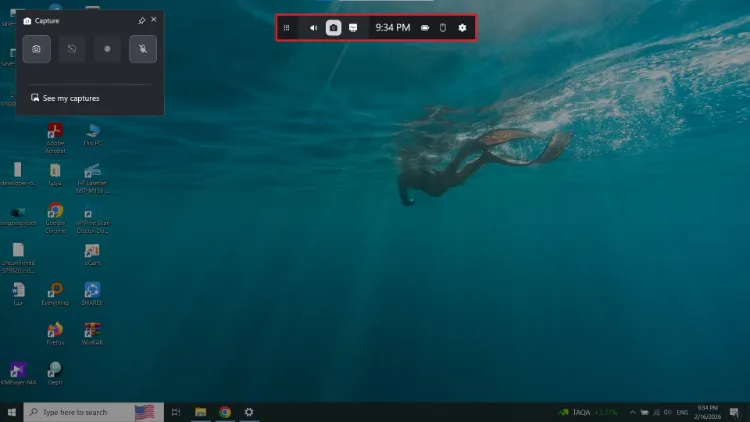Select the HP LaserJet MFP desktop icon

click(92, 178)
